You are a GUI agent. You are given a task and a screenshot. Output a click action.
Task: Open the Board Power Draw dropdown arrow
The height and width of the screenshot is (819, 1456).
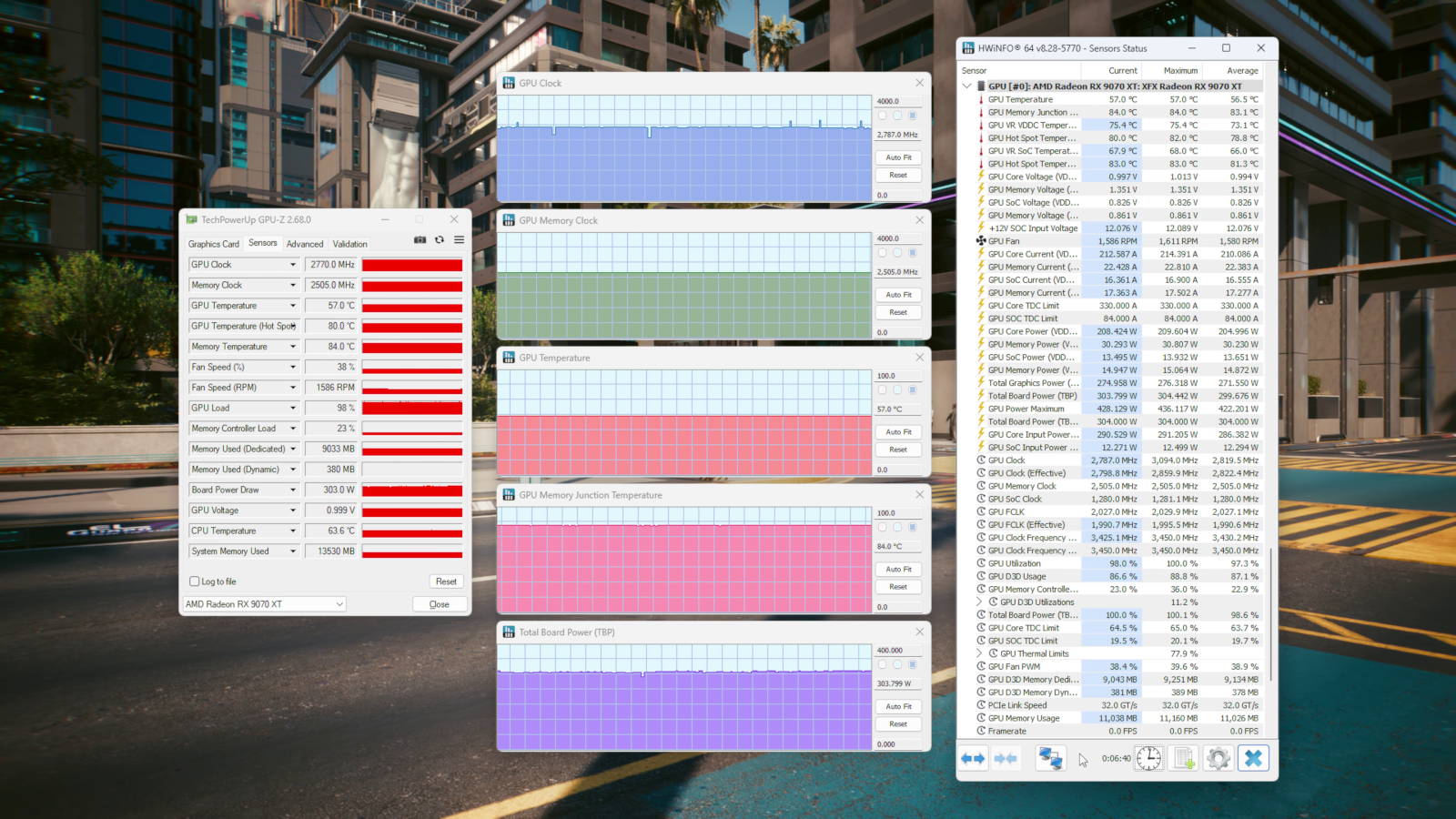coord(293,490)
